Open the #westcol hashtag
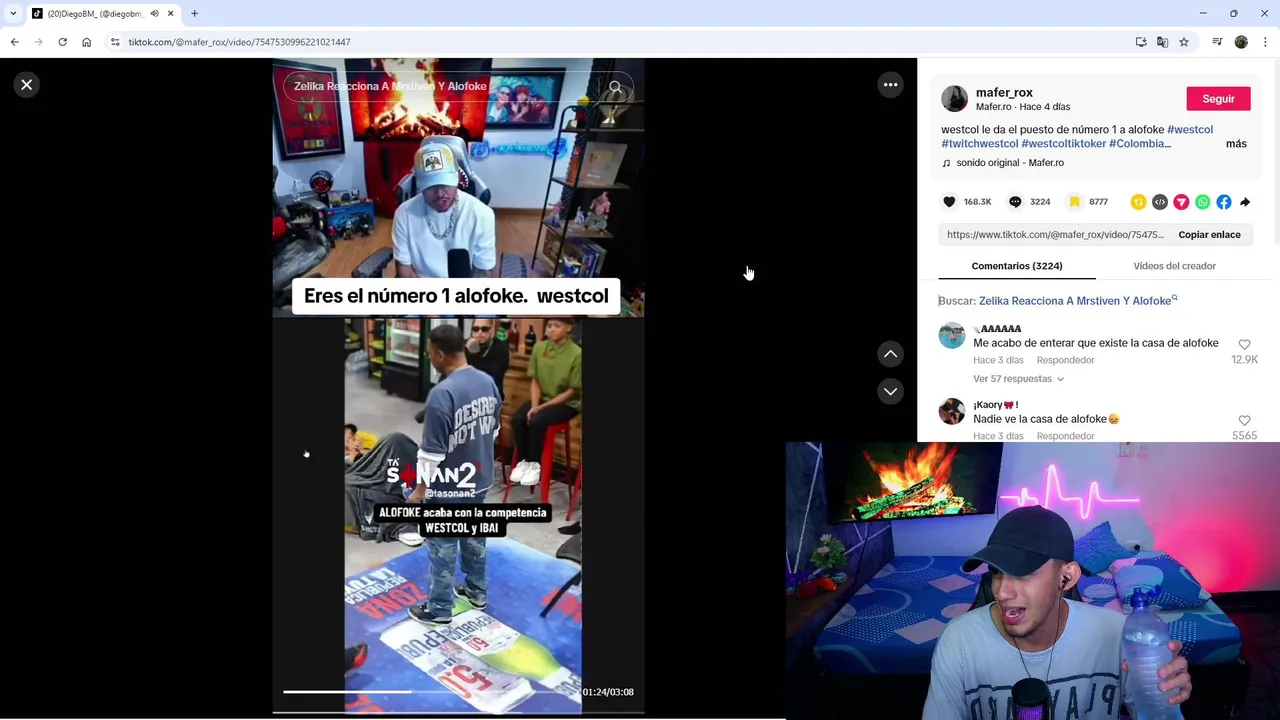This screenshot has height=720, width=1280. [1190, 130]
